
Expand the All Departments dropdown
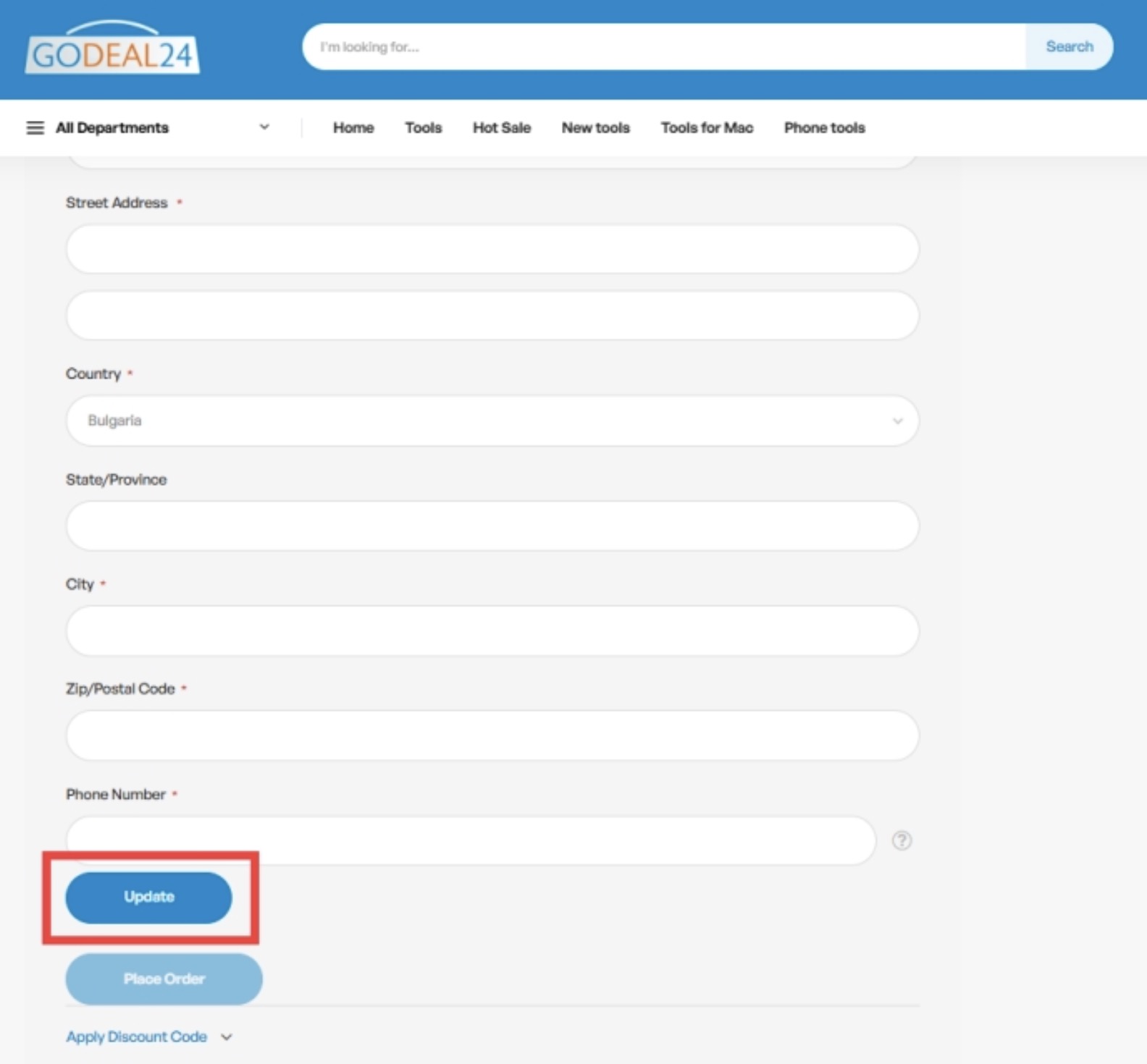coord(264,127)
